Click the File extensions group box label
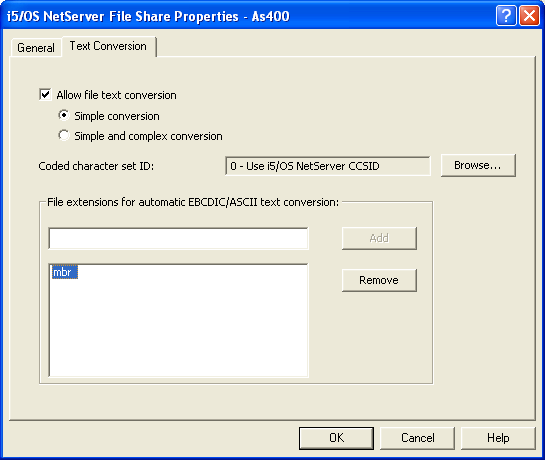This screenshot has height=460, width=545. (x=193, y=202)
